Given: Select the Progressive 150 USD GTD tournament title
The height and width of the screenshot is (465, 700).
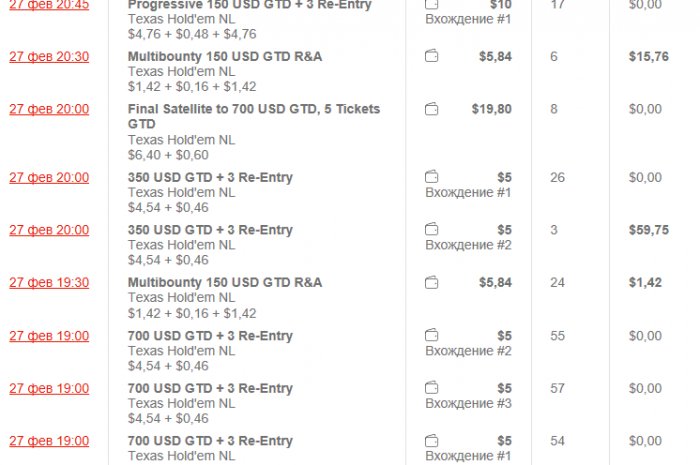Looking at the screenshot, I should coord(249,5).
